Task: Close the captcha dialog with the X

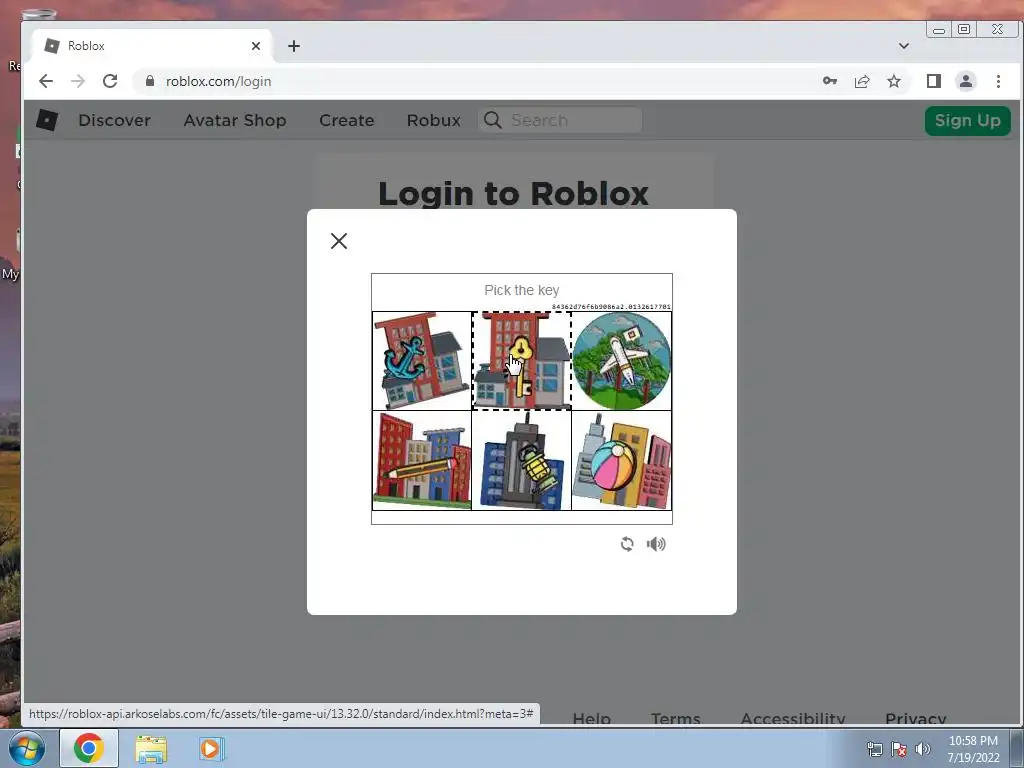Action: [x=339, y=241]
